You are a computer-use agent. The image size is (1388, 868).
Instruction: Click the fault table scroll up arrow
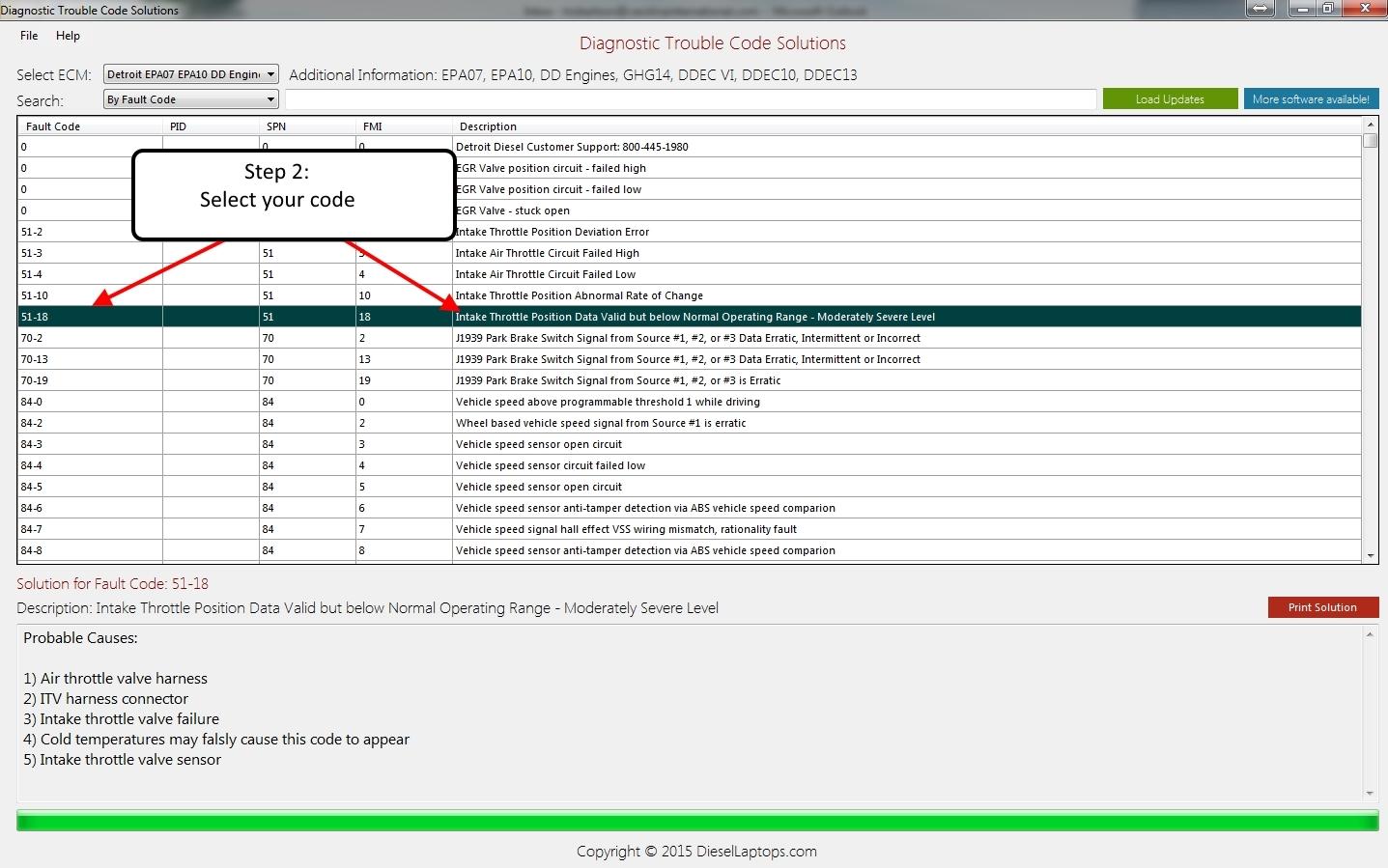pyautogui.click(x=1370, y=126)
